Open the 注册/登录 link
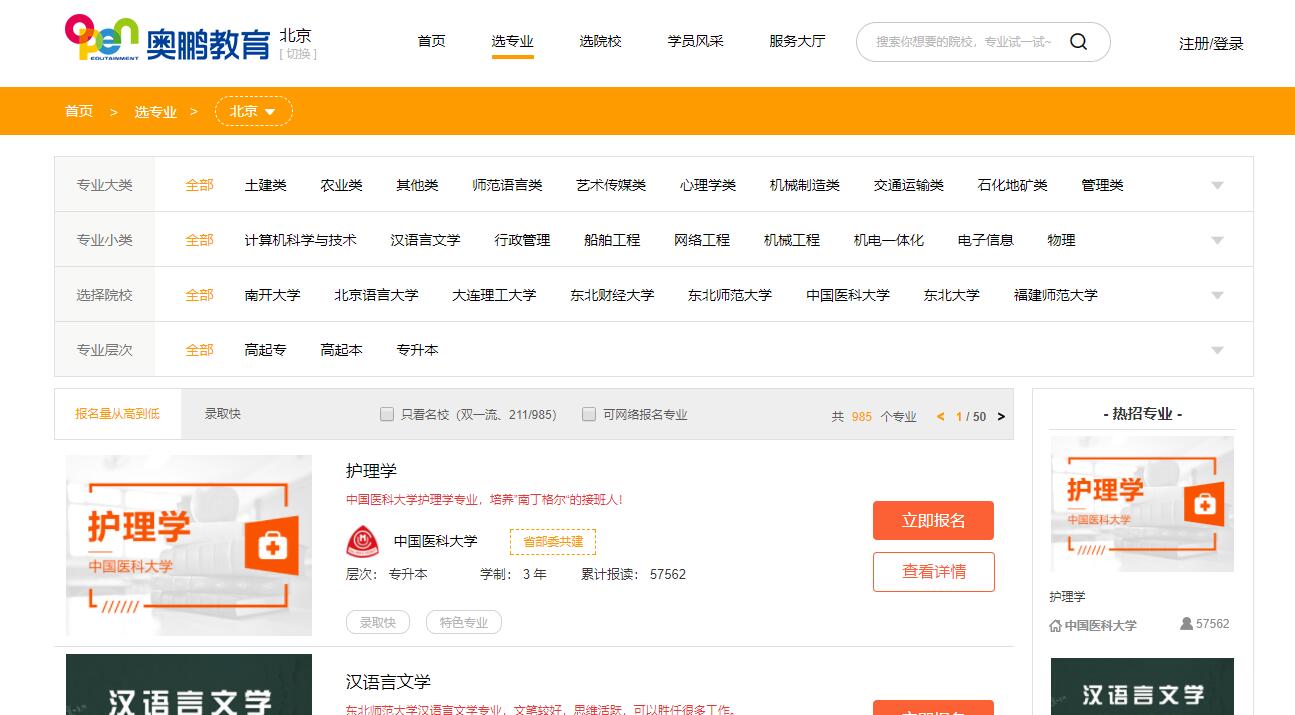 pos(1210,45)
